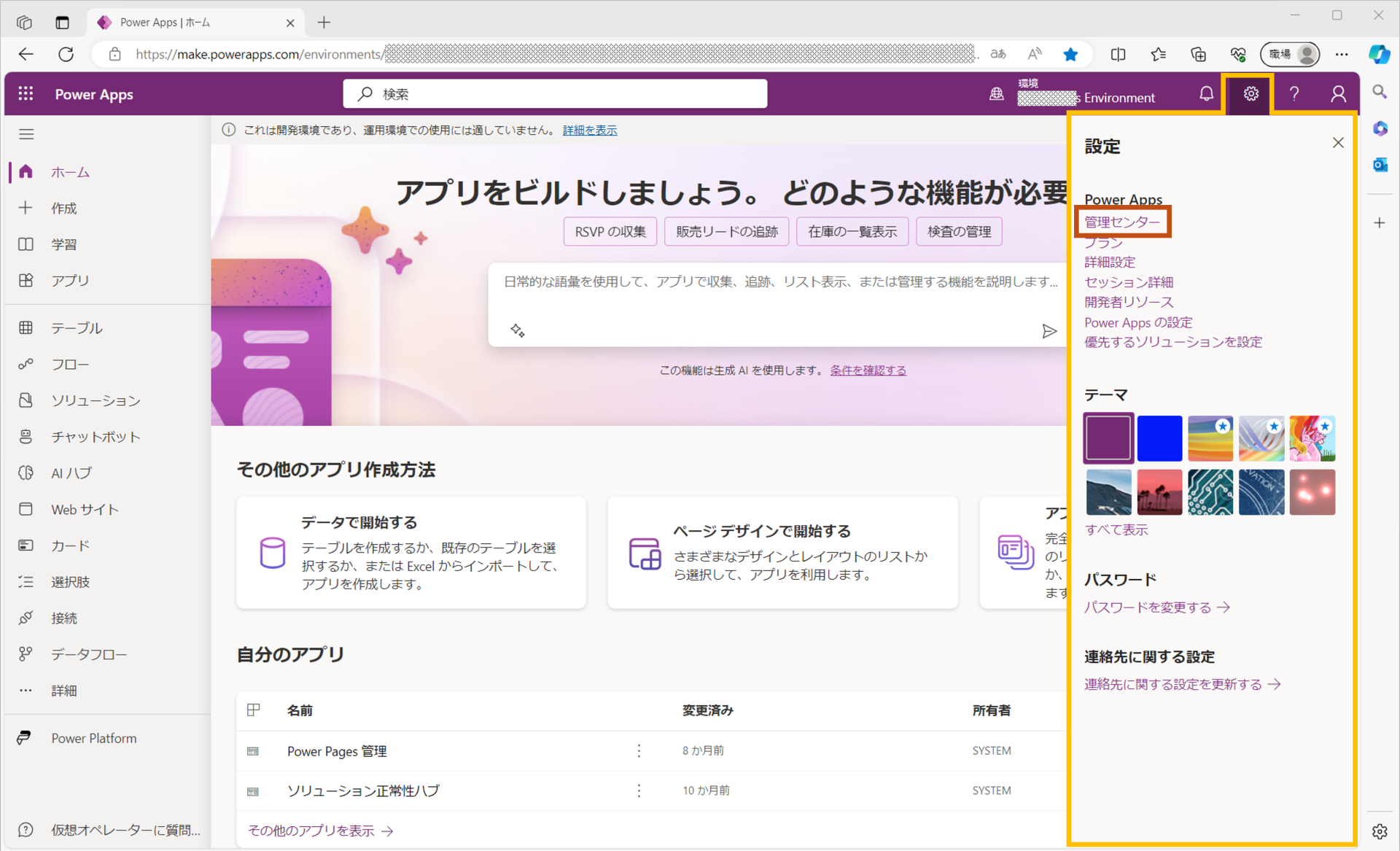
Task: Click the translate icon in address bar
Action: (998, 54)
